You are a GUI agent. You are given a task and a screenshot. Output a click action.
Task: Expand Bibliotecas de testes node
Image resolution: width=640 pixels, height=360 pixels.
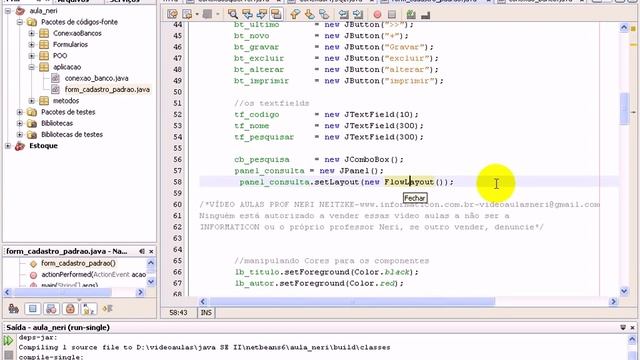click(x=20, y=134)
